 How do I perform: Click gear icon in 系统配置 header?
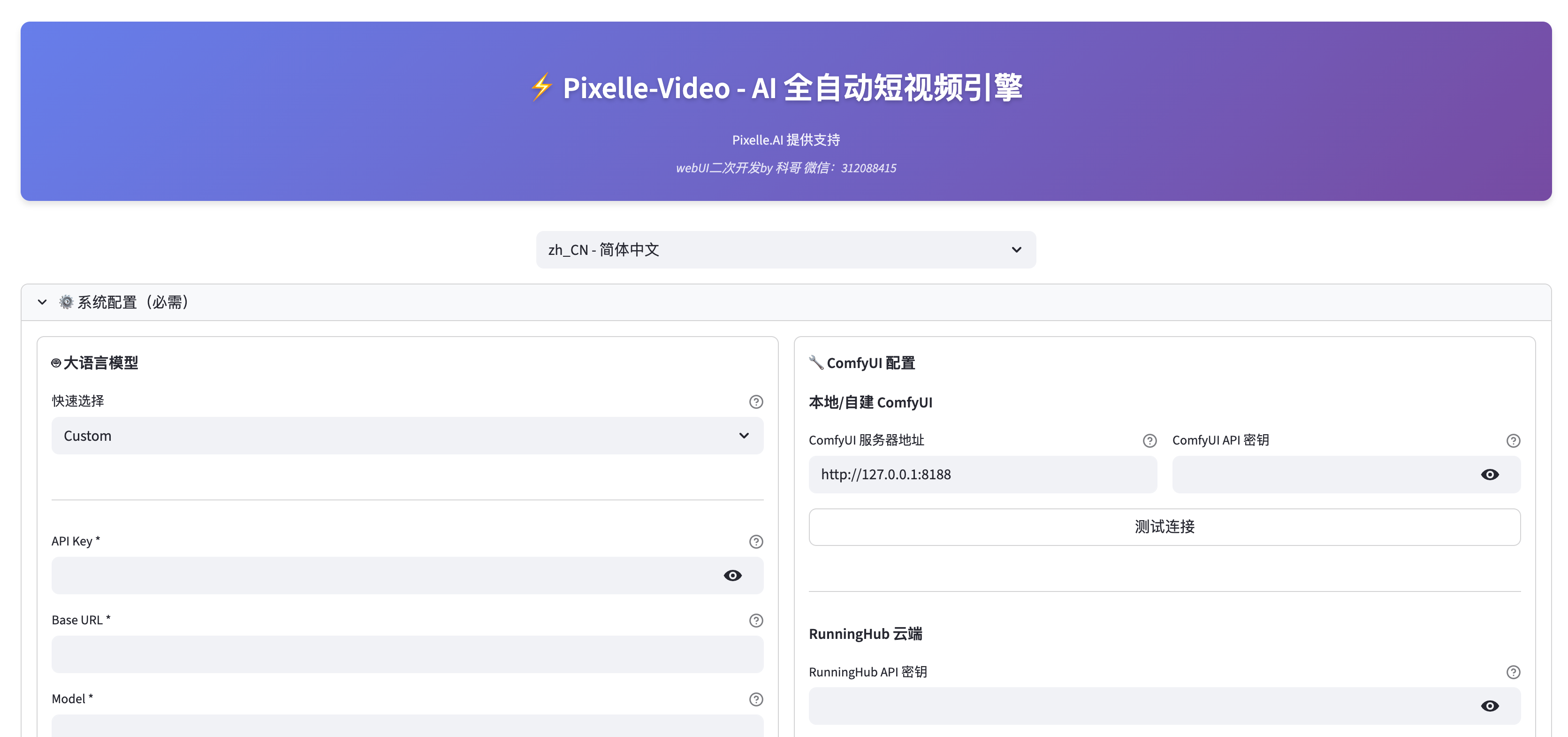(66, 302)
